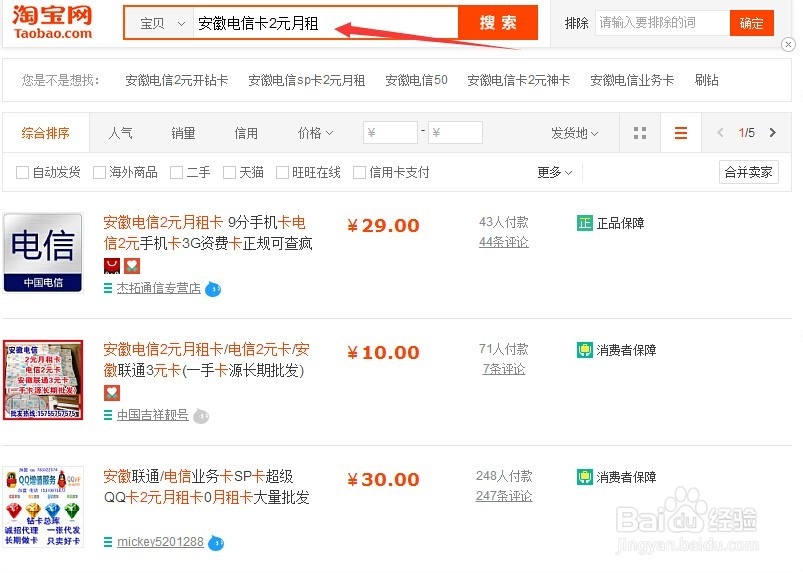Click the orange 搜索 button
This screenshot has height=573, width=803.
point(498,23)
